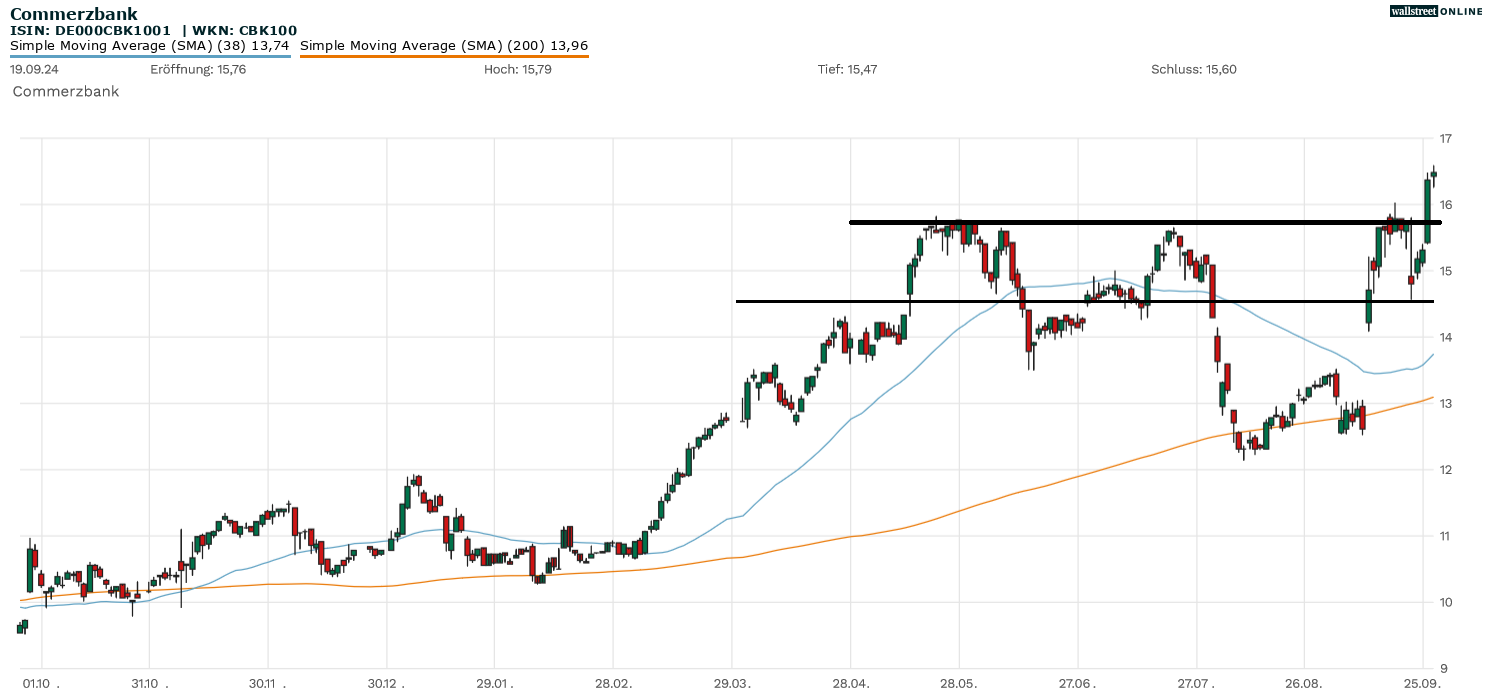The width and height of the screenshot is (1490, 689).
Task: Click the orange line under the SMA 200 legend
Action: [444, 56]
